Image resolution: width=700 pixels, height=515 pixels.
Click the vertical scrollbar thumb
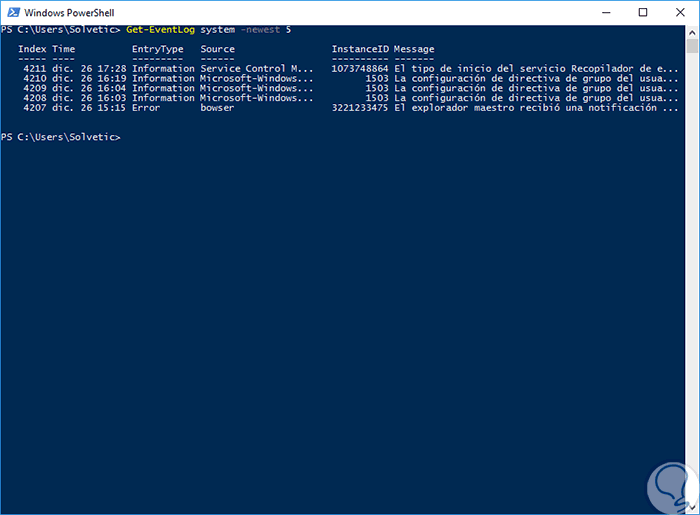pos(692,46)
